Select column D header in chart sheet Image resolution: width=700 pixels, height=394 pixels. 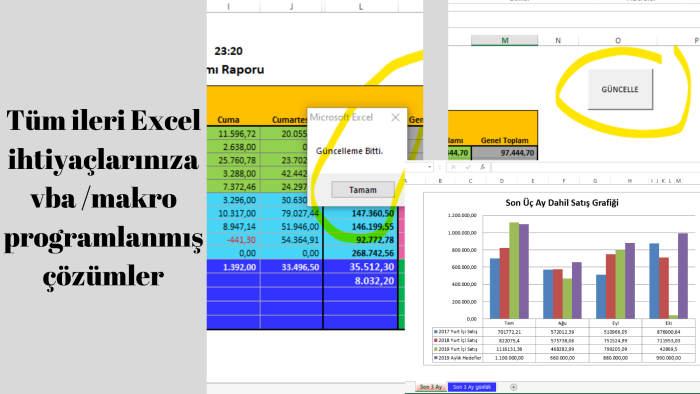pyautogui.click(x=502, y=181)
